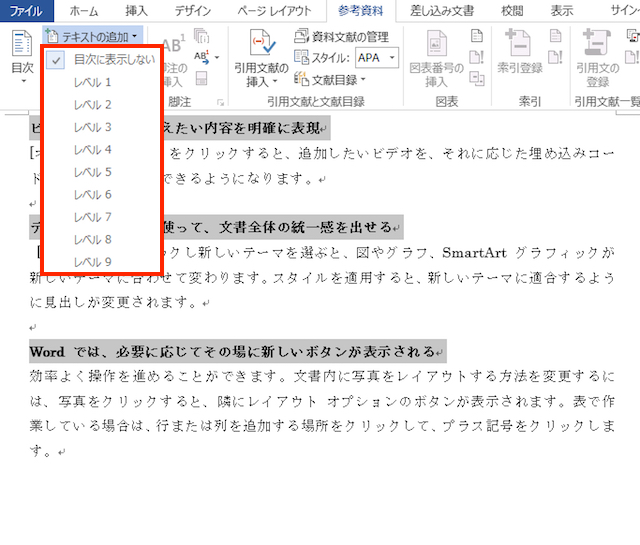Click the update figures table icon in the 図表 group

coord(477,57)
